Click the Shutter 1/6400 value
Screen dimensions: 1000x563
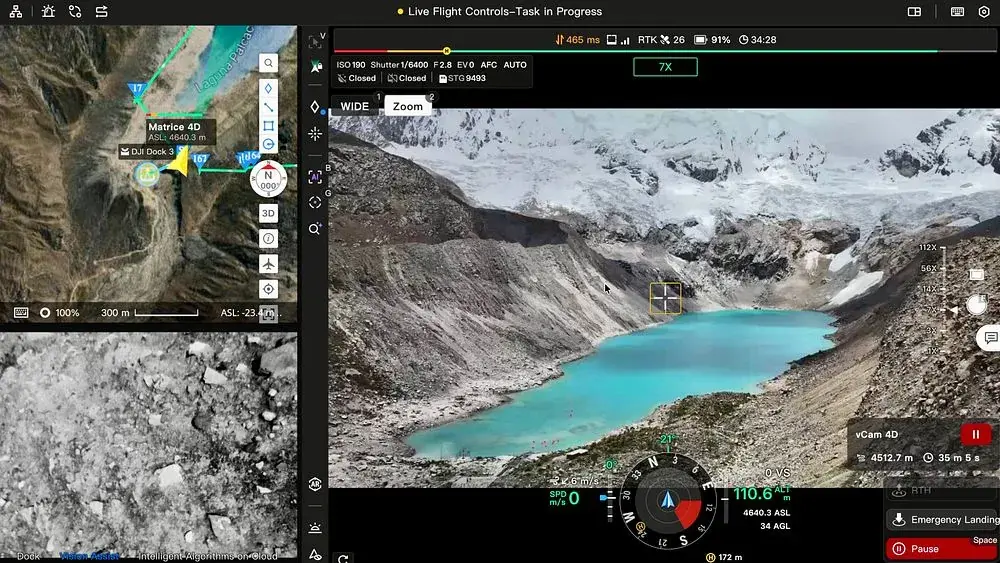[399, 65]
